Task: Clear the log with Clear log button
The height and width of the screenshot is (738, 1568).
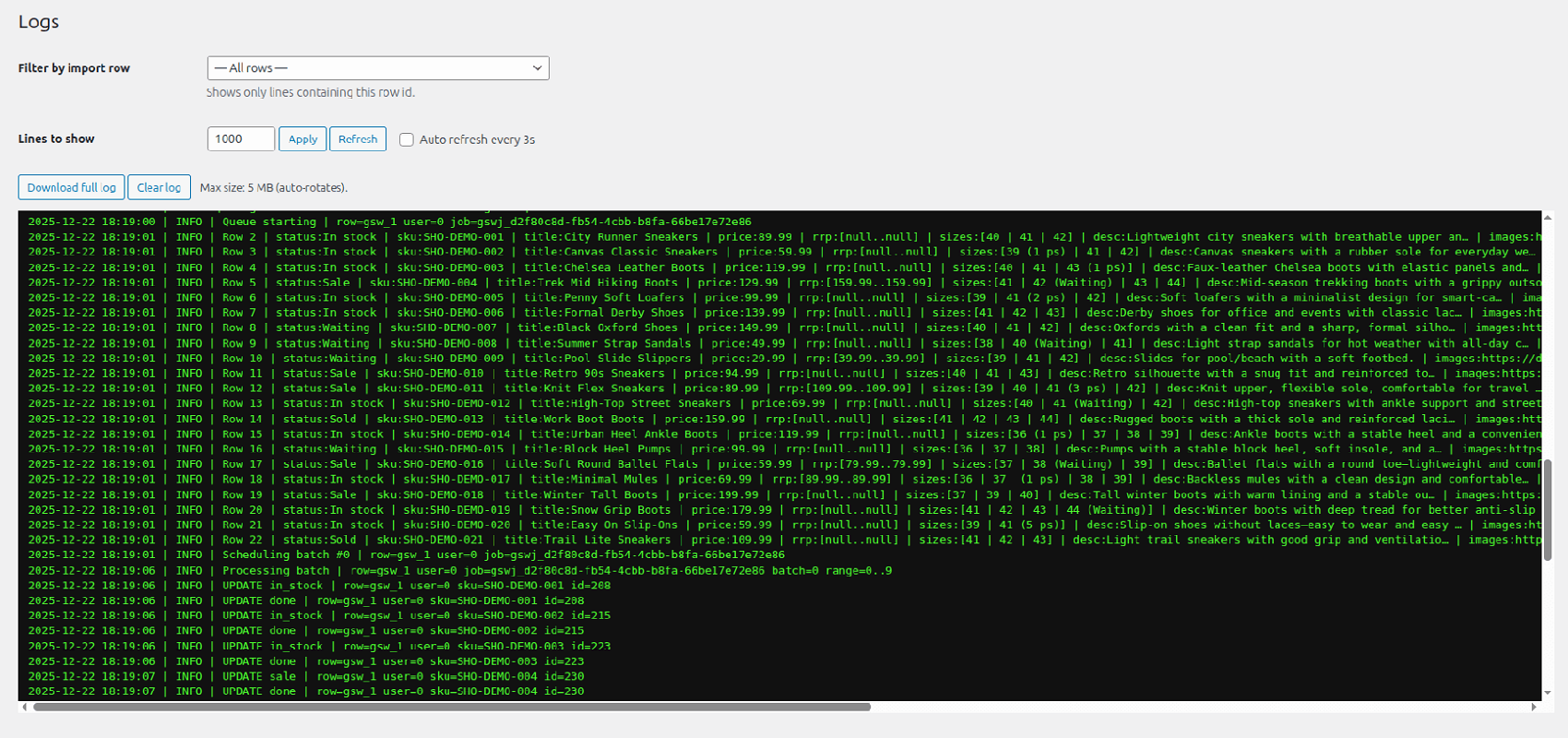Action: point(159,187)
